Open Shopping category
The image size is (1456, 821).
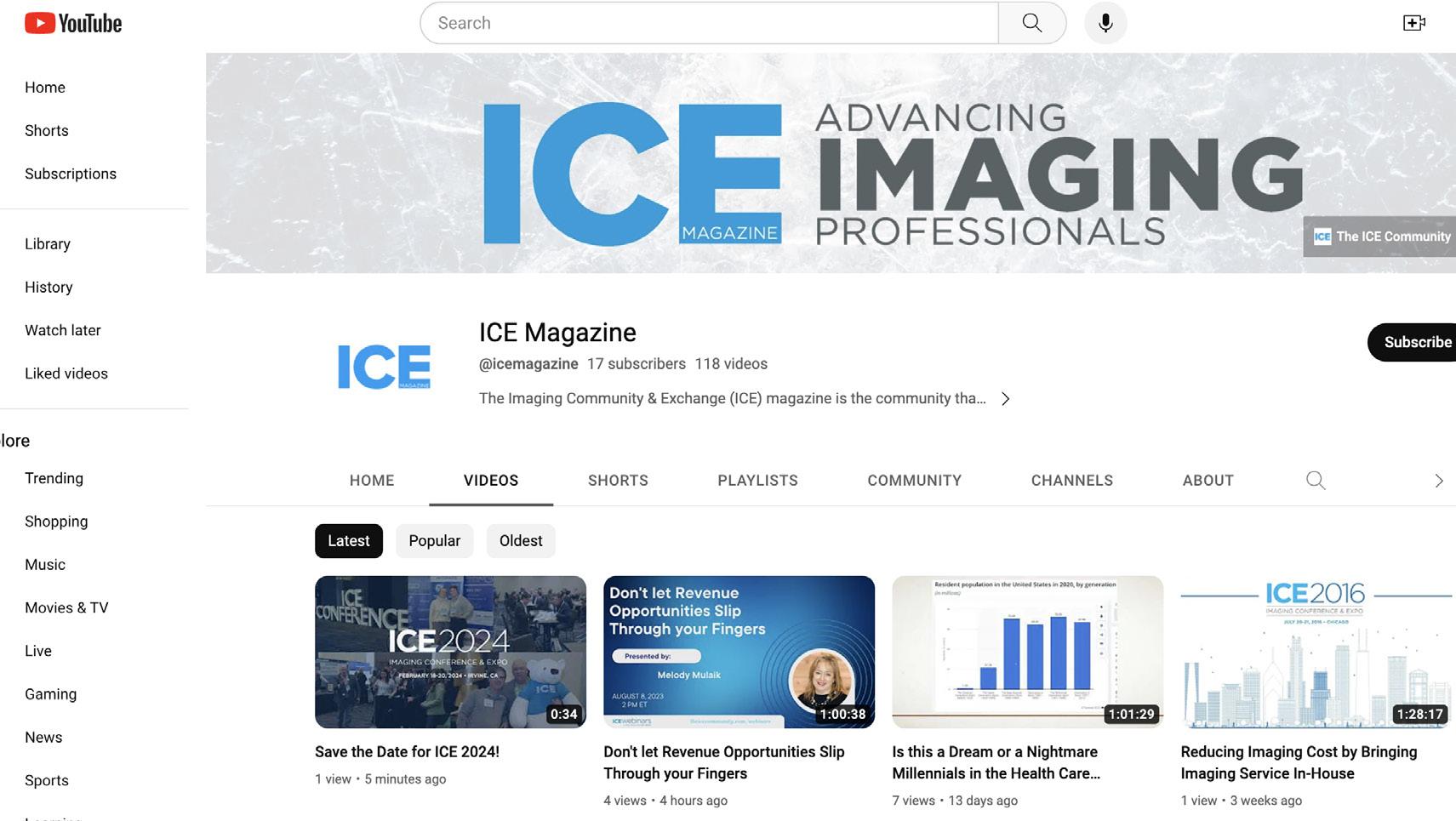(x=56, y=522)
